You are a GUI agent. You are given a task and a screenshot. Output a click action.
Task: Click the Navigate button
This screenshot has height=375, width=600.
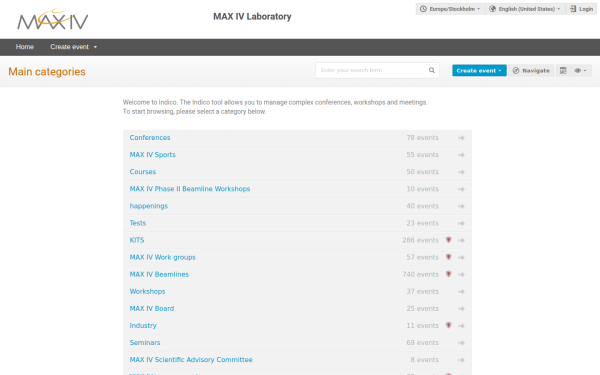pyautogui.click(x=531, y=70)
